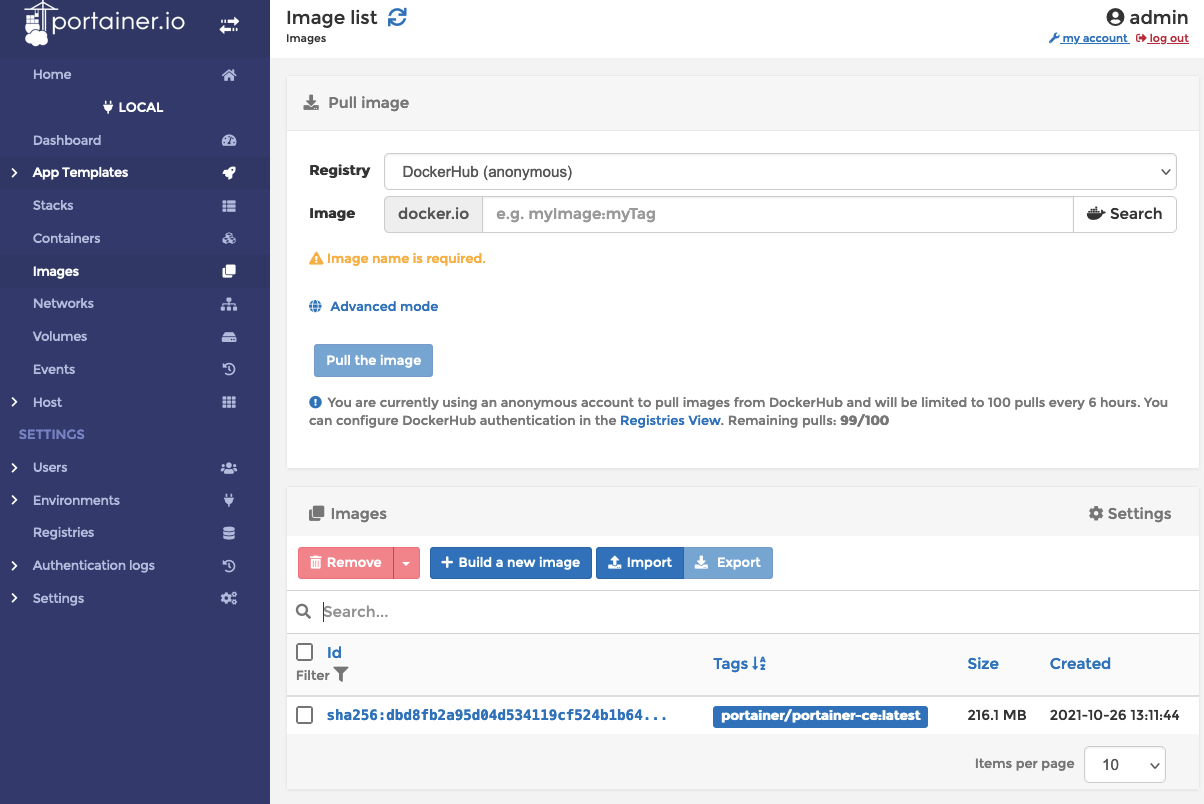The width and height of the screenshot is (1204, 804).
Task: Open the my account link
Action: (x=1089, y=39)
